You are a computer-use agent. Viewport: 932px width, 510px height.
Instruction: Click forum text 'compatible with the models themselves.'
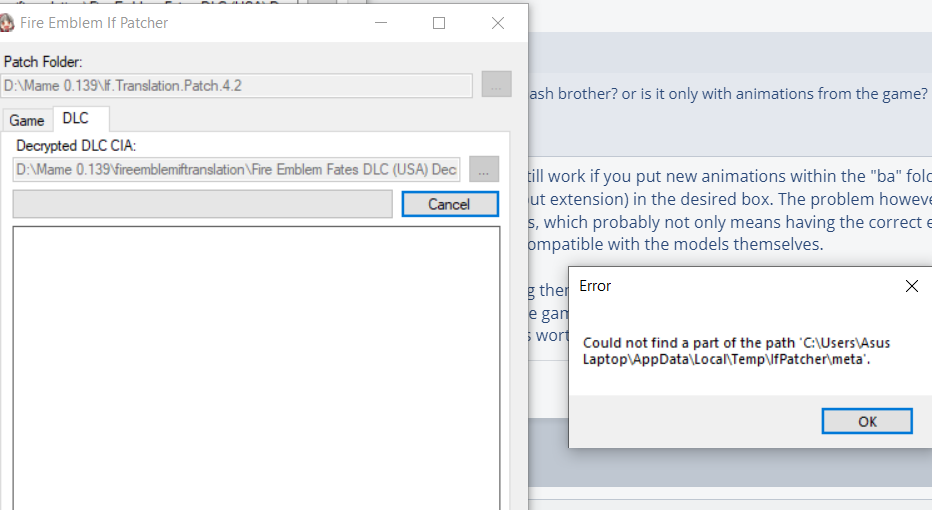pos(676,244)
